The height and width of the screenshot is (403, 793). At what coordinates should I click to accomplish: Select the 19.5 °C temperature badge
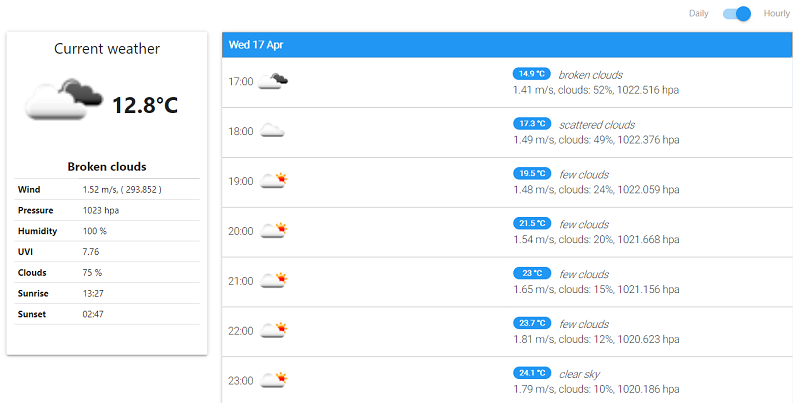coord(532,173)
